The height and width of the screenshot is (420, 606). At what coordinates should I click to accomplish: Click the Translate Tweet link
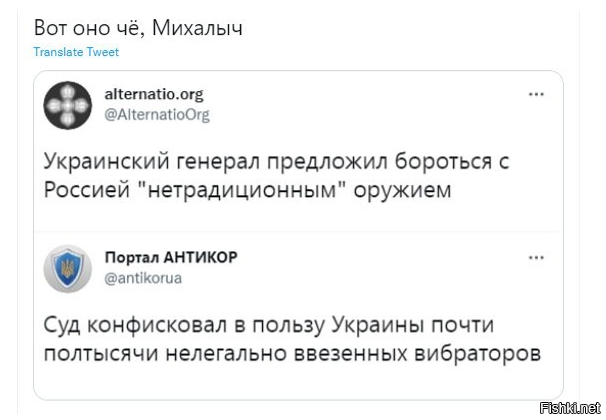[x=76, y=52]
